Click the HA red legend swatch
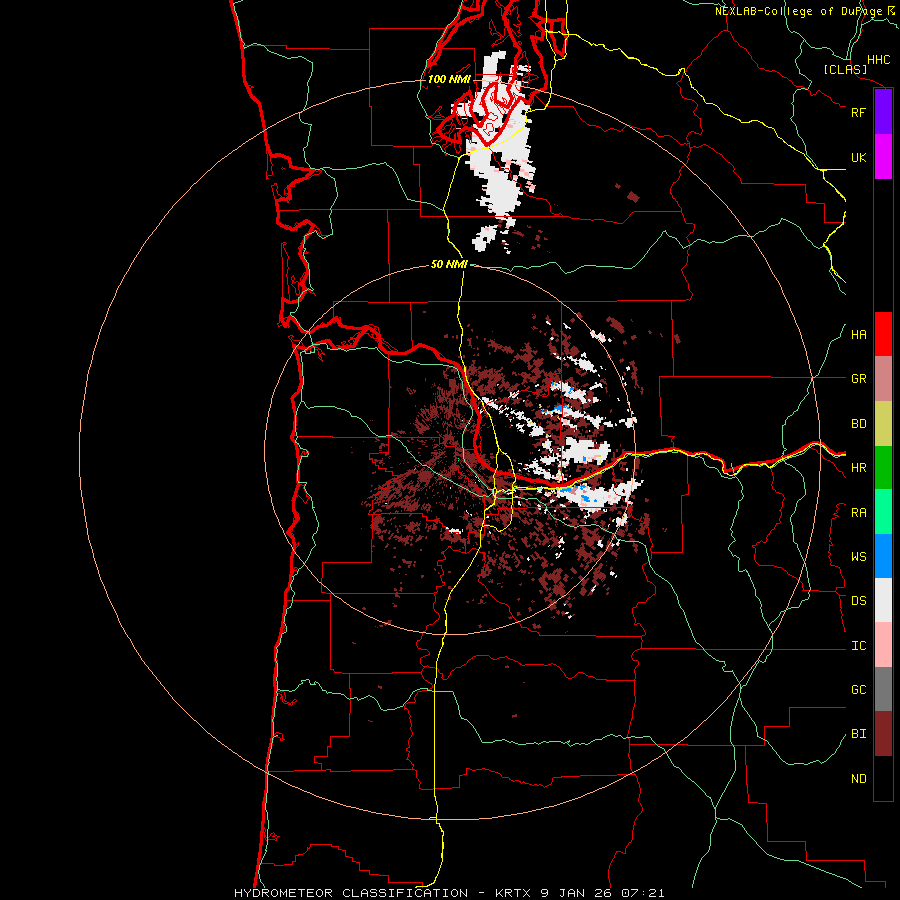The height and width of the screenshot is (900, 900). (x=883, y=334)
